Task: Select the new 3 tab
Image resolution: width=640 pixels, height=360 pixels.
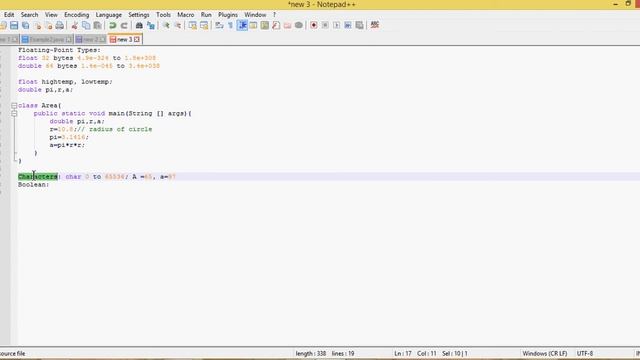Action: (x=124, y=40)
